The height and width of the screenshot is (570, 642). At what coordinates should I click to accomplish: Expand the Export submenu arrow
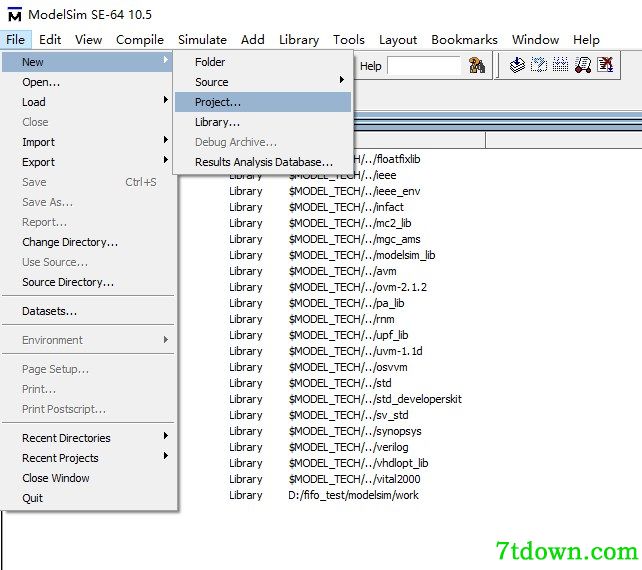point(165,159)
